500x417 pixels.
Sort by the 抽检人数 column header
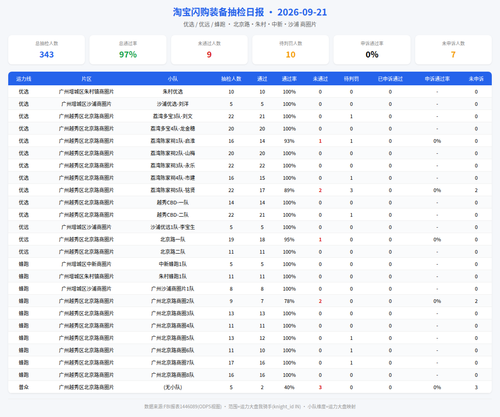click(x=231, y=79)
